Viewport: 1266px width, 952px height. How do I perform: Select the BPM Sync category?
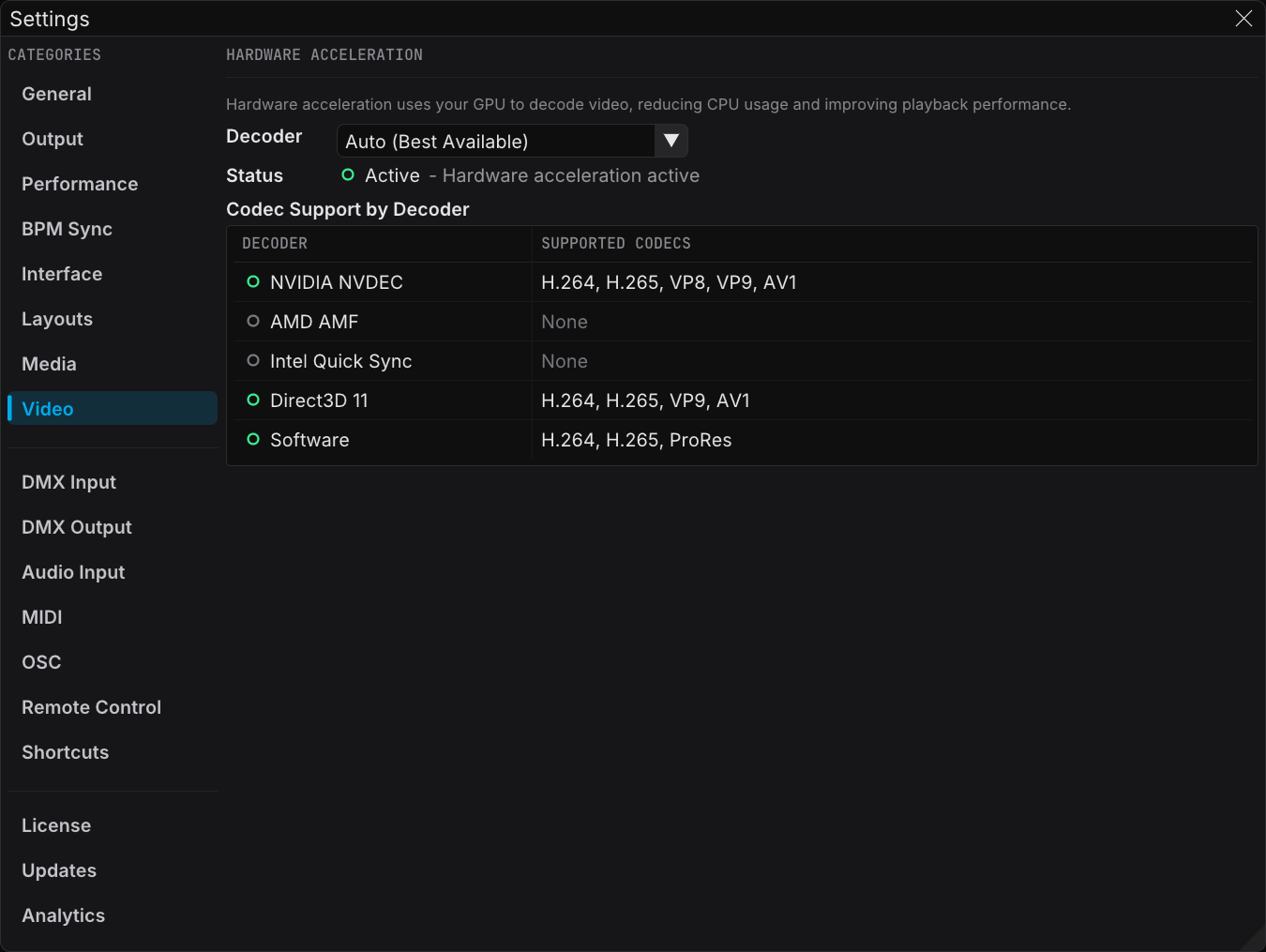point(112,229)
